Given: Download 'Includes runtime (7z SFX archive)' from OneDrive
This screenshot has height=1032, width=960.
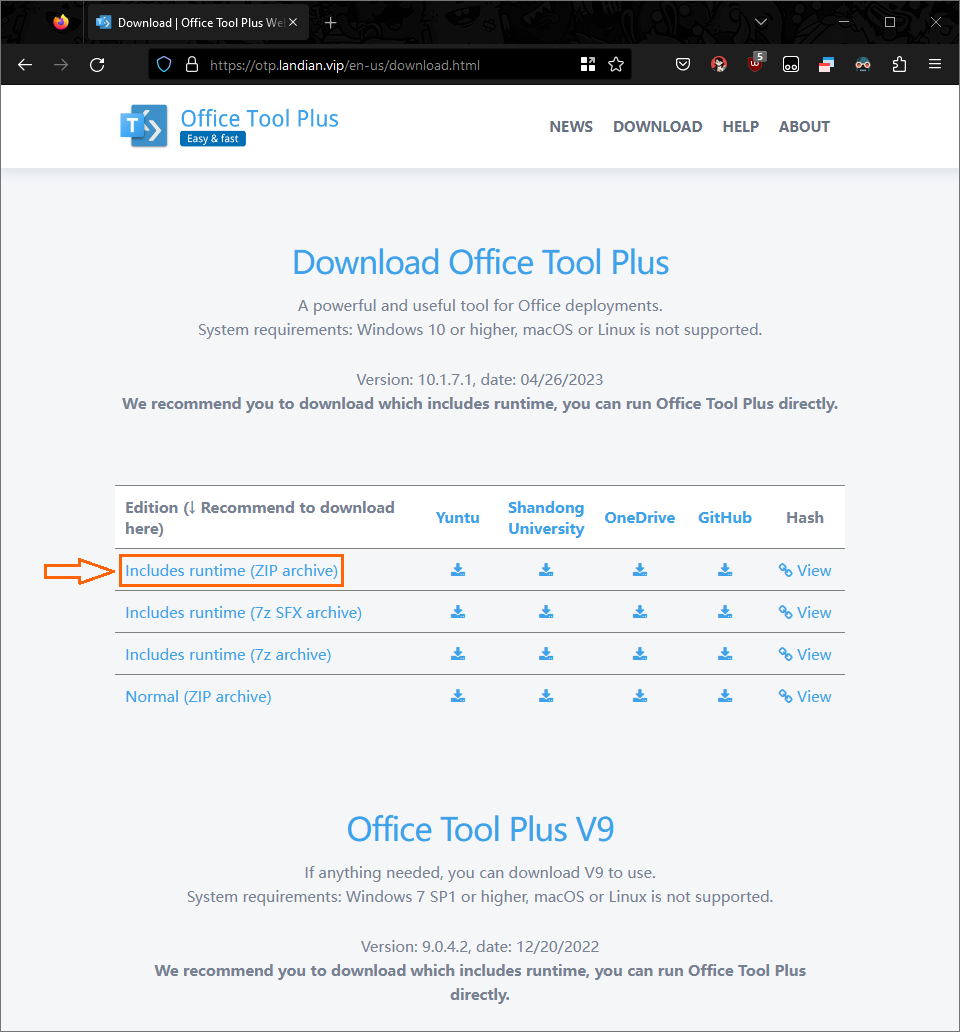Looking at the screenshot, I should (x=639, y=611).
